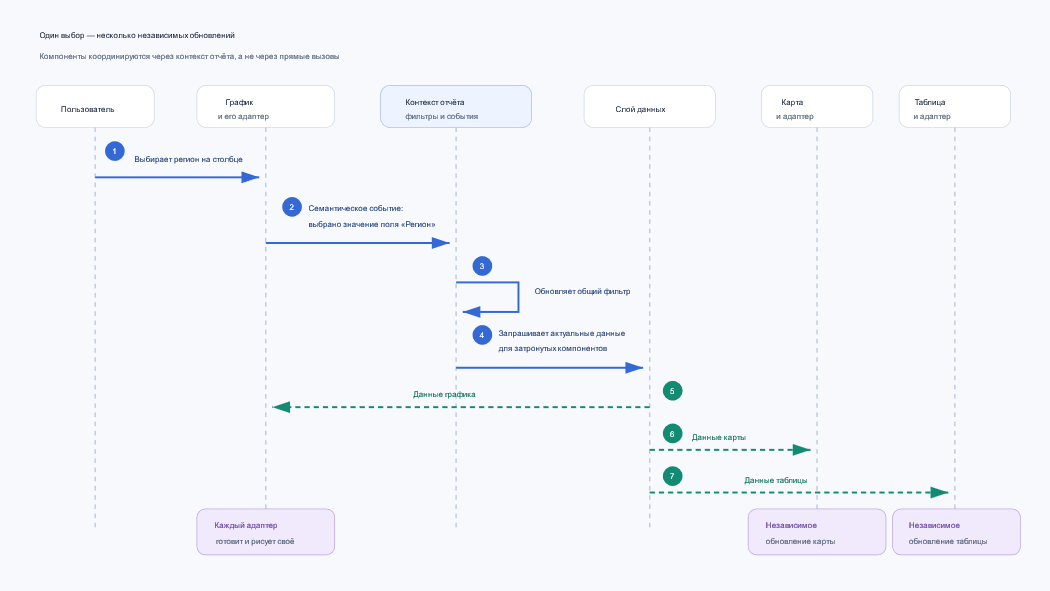Image resolution: width=1050 pixels, height=591 pixels.
Task: Select the Контекст отчёта participant box
Action: [456, 106]
